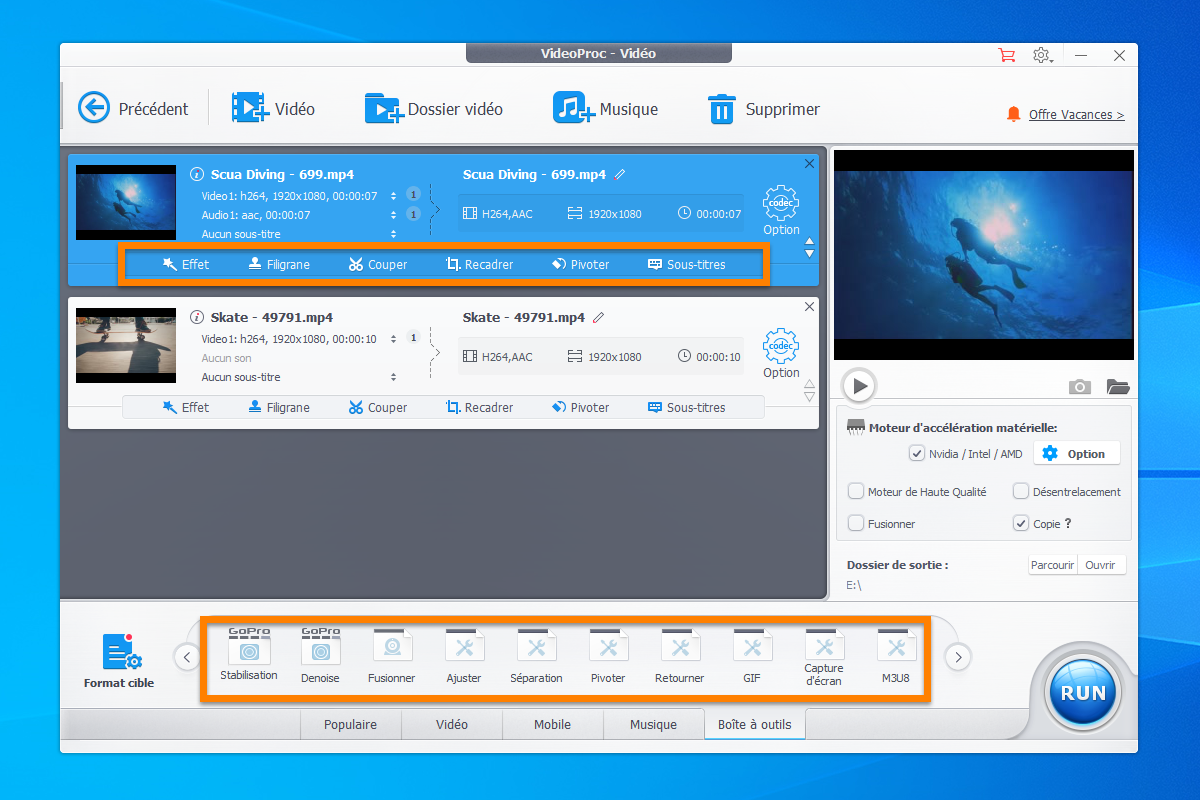Play the preview video
This screenshot has height=800, width=1200.
(x=858, y=385)
